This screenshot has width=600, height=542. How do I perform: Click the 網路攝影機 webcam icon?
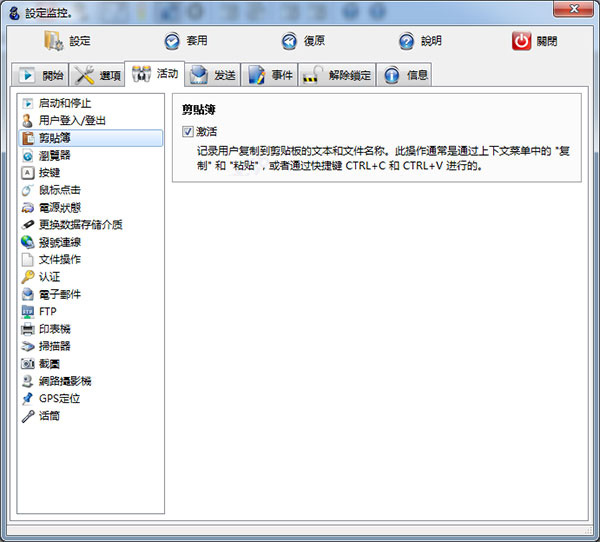coord(28,381)
